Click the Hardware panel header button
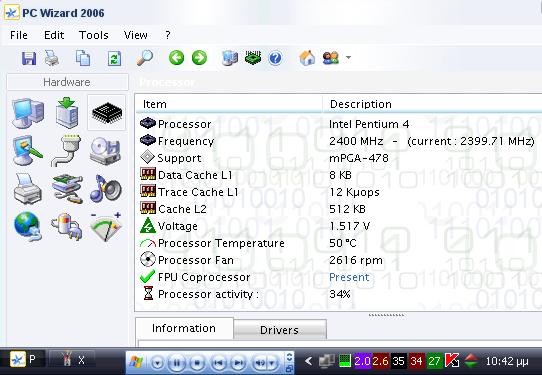Viewport: 542px width, 375px height. [67, 82]
